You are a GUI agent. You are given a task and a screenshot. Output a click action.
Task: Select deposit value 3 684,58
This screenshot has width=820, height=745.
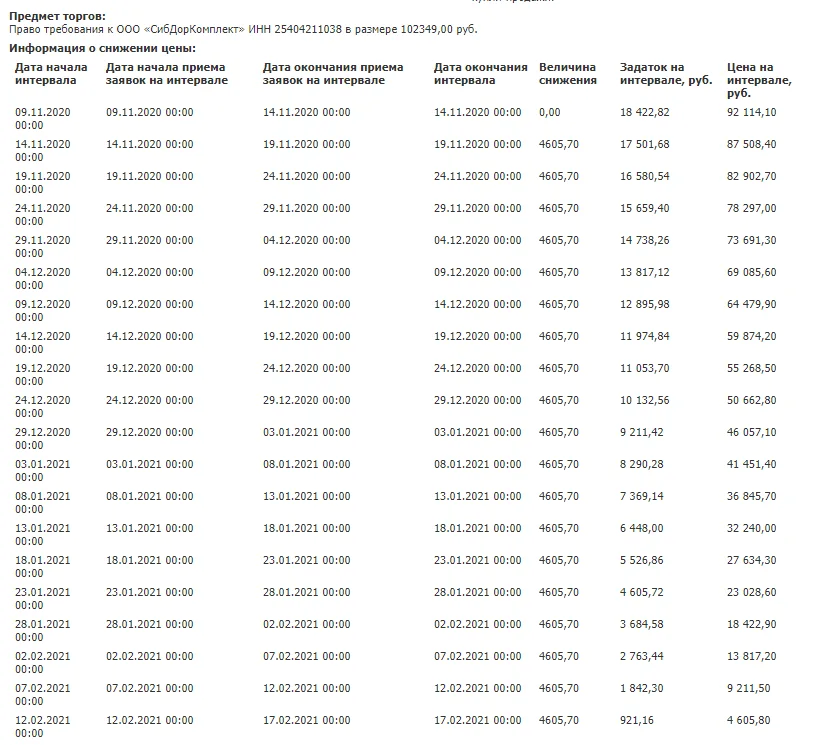pyautogui.click(x=642, y=624)
